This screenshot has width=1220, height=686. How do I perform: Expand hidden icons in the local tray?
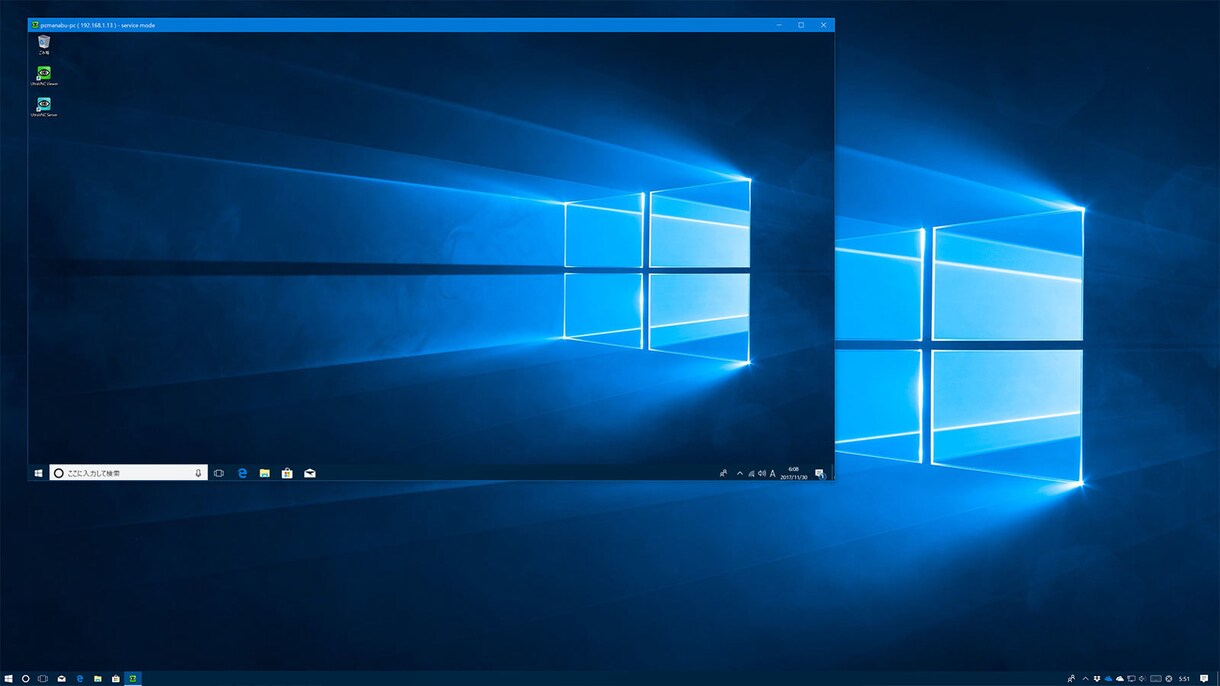pos(1086,679)
